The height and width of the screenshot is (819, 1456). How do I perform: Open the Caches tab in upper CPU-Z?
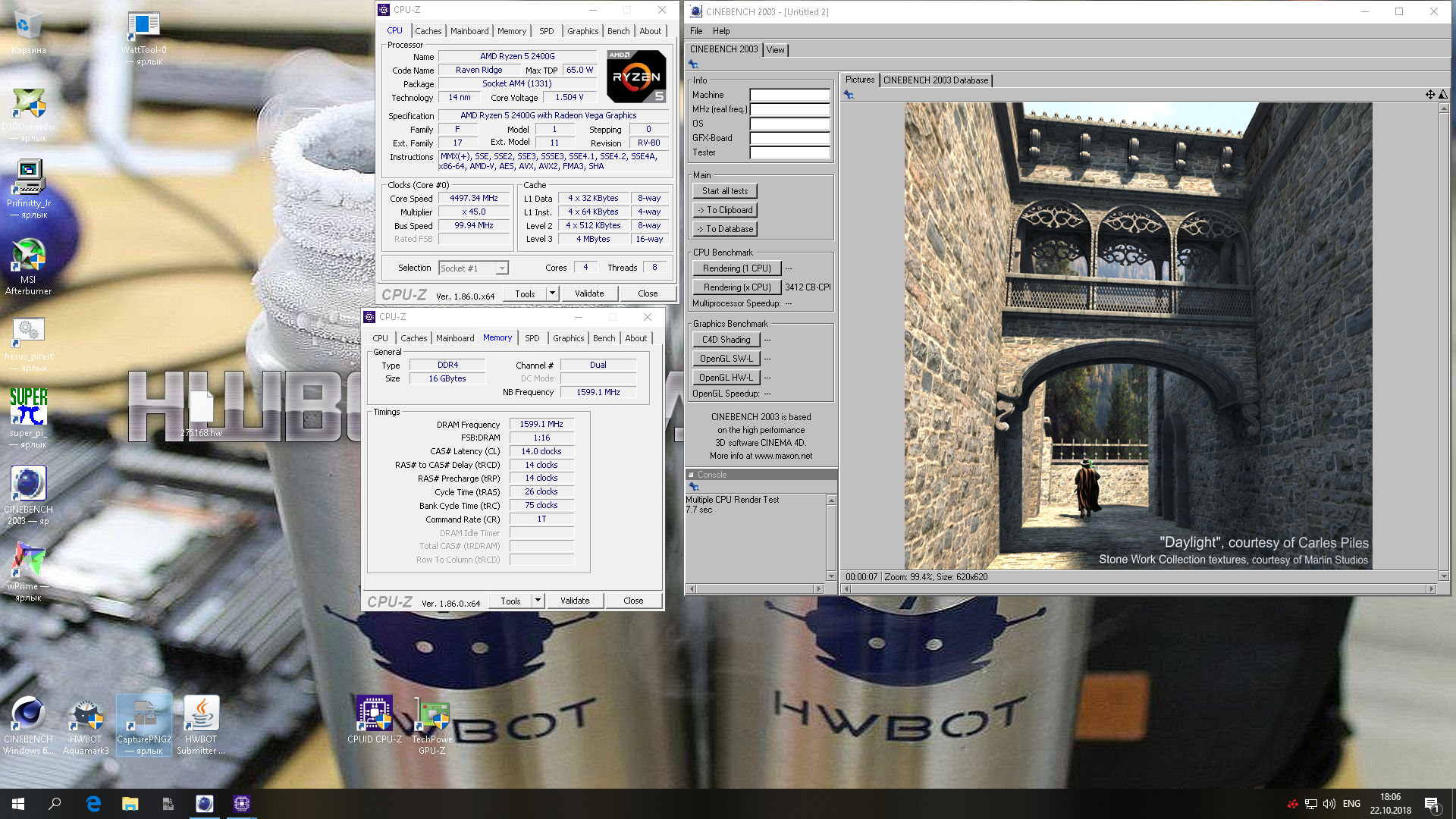pos(428,31)
